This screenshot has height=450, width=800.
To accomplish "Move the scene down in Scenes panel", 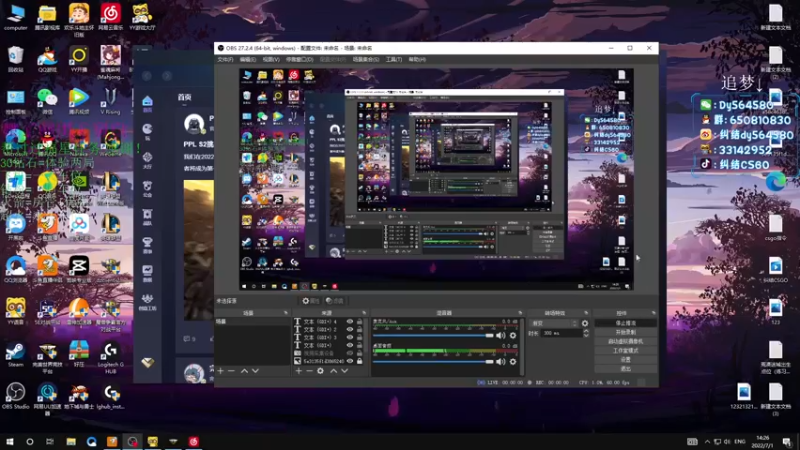I will (255, 371).
